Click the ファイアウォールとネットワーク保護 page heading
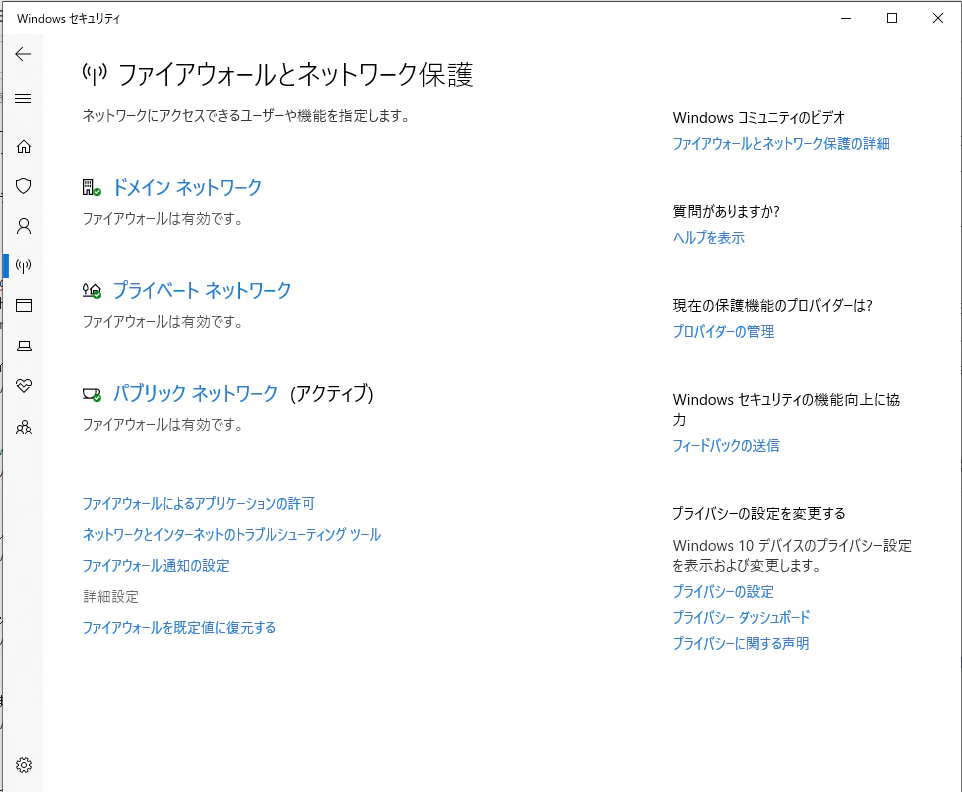 (295, 75)
